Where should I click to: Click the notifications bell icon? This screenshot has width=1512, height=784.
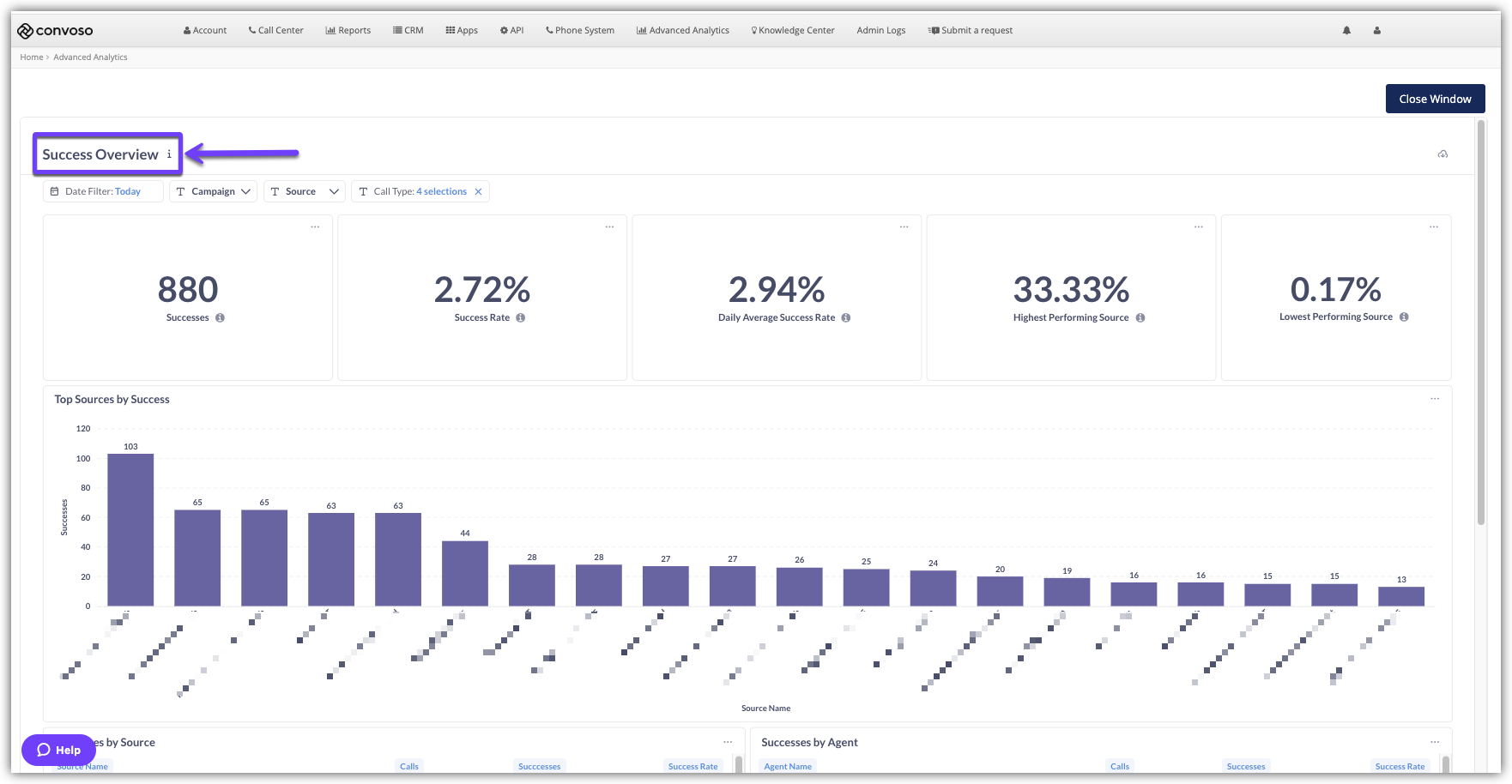[1346, 30]
